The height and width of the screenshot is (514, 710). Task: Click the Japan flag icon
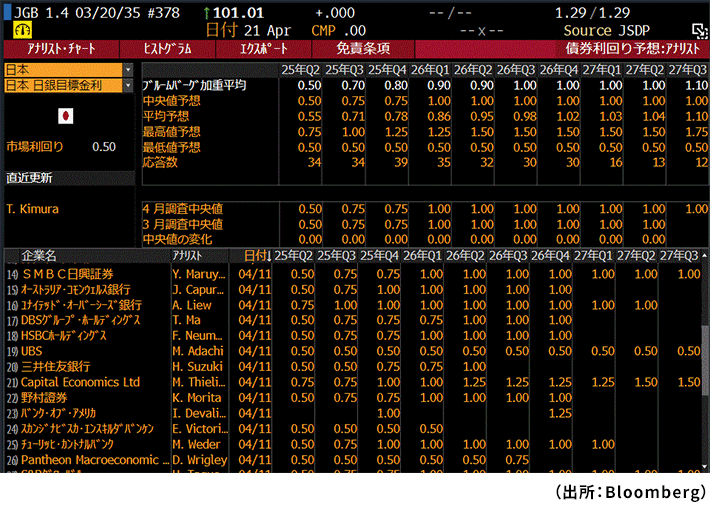pos(66,116)
